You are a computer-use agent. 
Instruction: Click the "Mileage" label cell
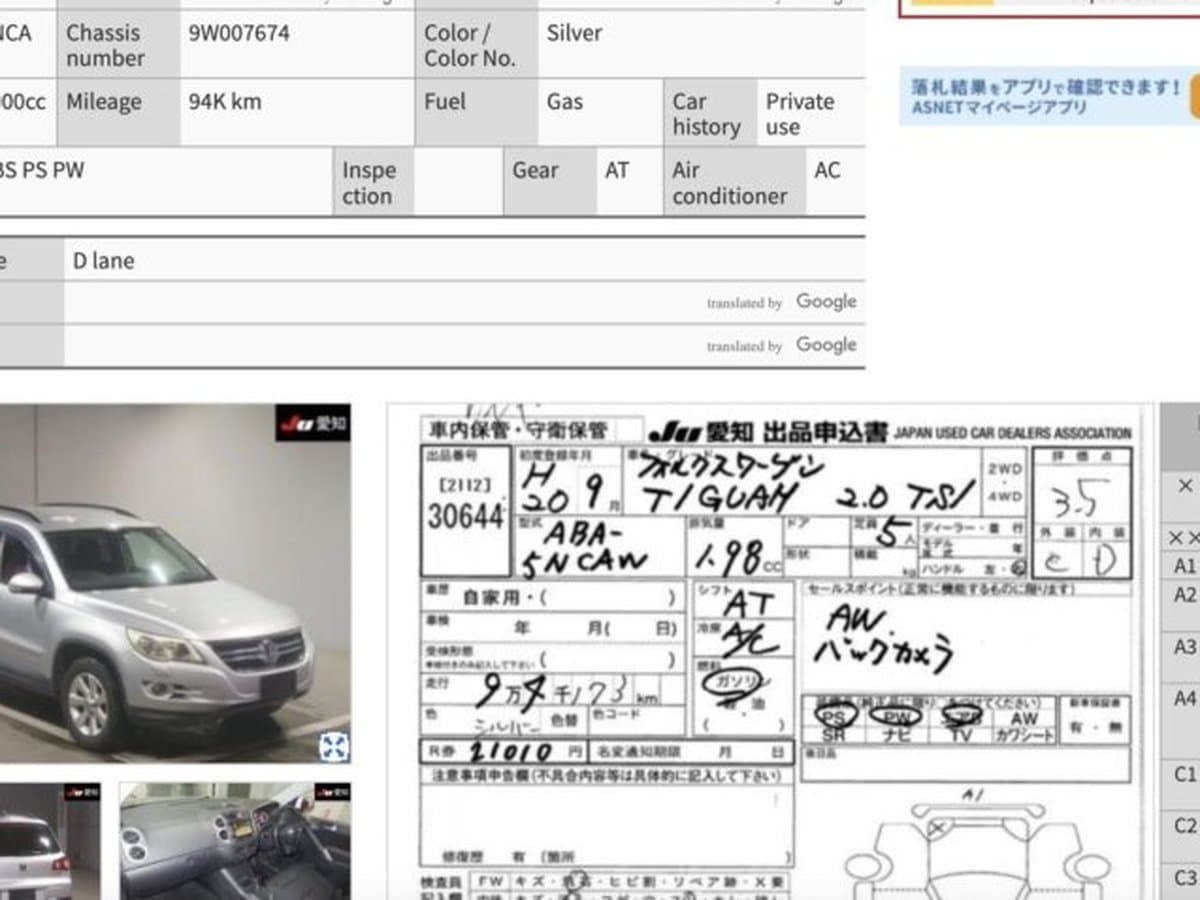click(119, 113)
